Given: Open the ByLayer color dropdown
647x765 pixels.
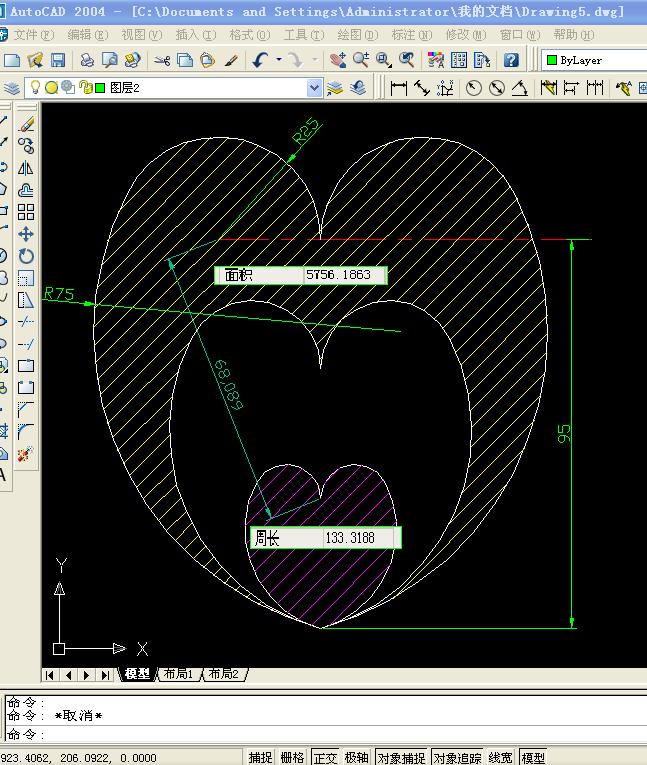Looking at the screenshot, I should click(x=594, y=60).
